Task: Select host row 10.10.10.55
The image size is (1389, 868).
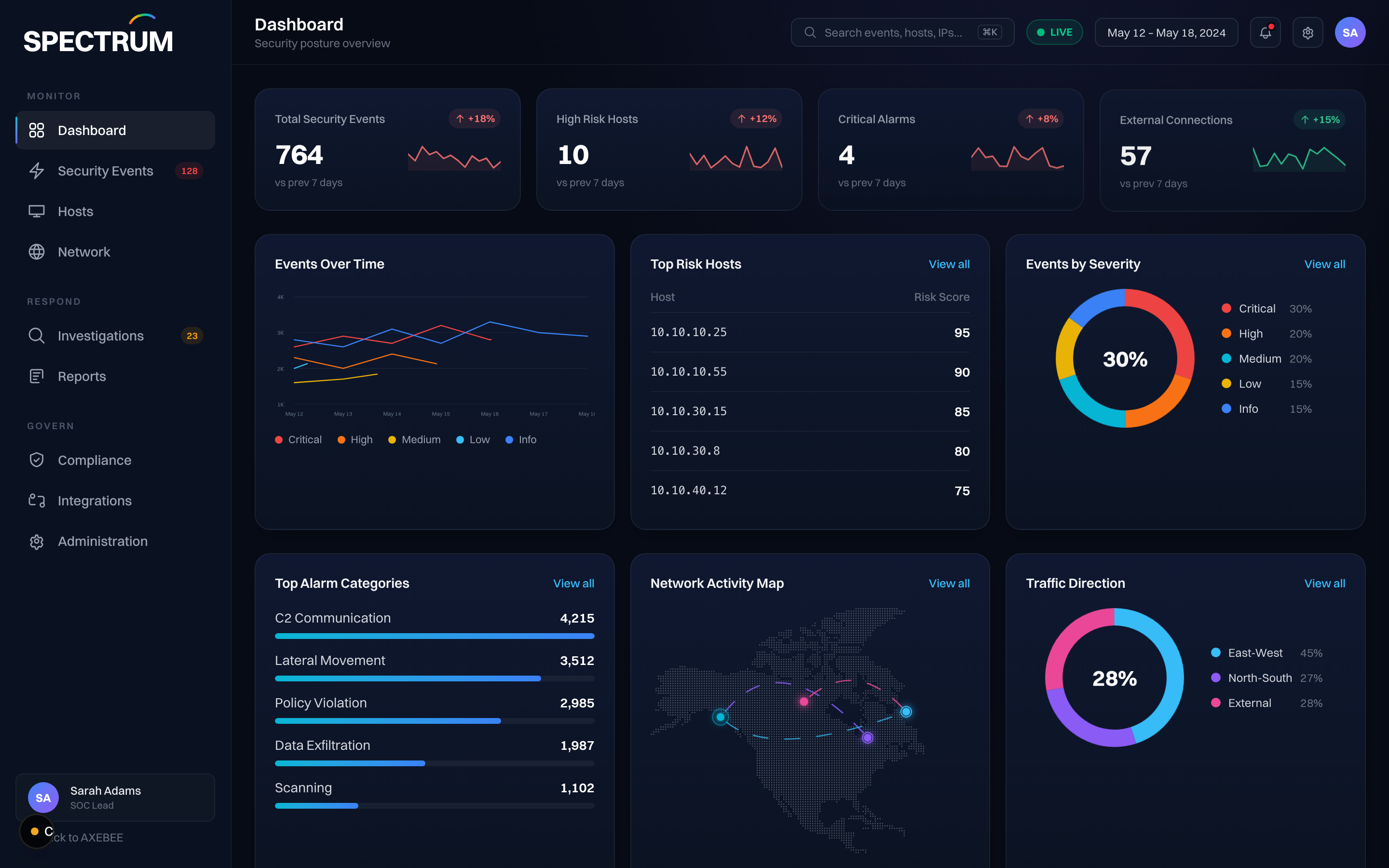Action: pyautogui.click(x=810, y=372)
